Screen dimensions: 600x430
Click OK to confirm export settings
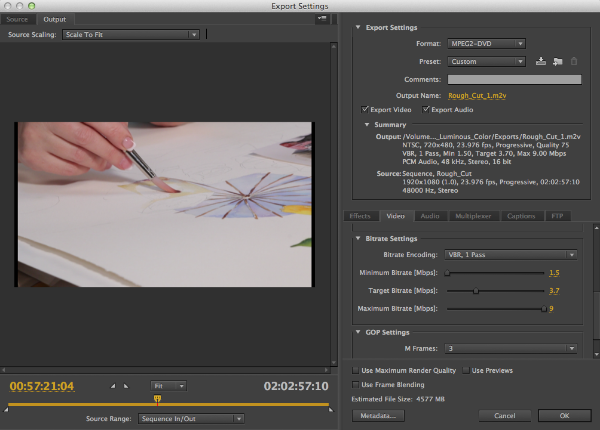pyautogui.click(x=564, y=416)
